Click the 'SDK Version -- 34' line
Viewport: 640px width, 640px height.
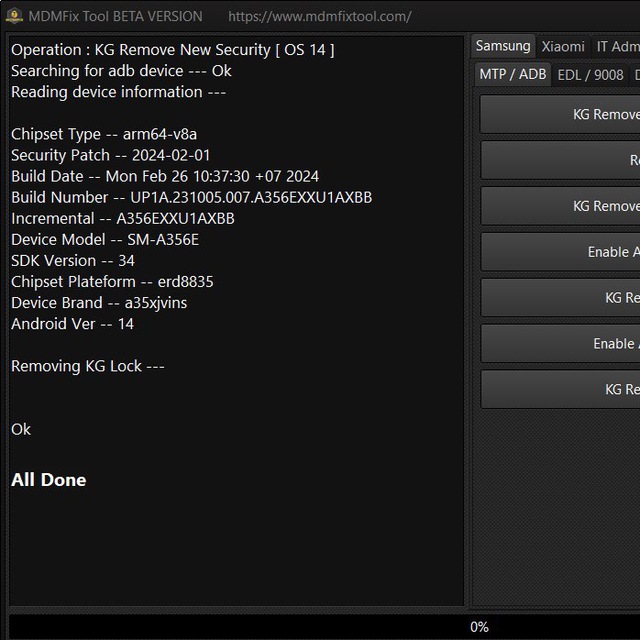pyautogui.click(x=73, y=261)
